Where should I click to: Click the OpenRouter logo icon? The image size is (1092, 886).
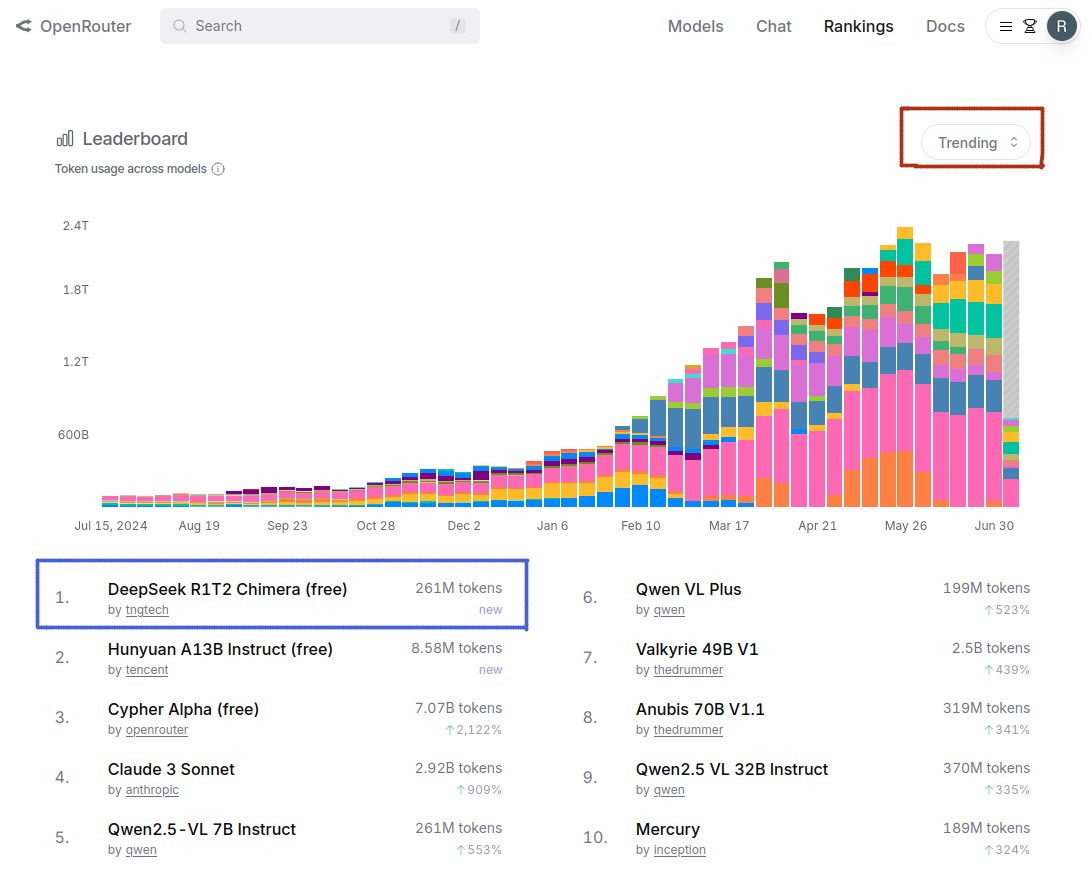pyautogui.click(x=24, y=26)
